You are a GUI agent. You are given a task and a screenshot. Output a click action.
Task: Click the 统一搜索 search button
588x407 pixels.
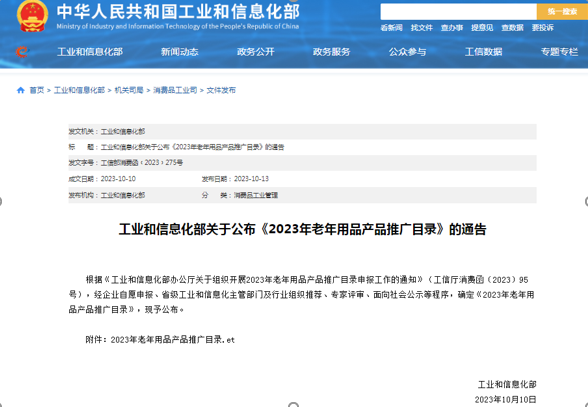(562, 12)
